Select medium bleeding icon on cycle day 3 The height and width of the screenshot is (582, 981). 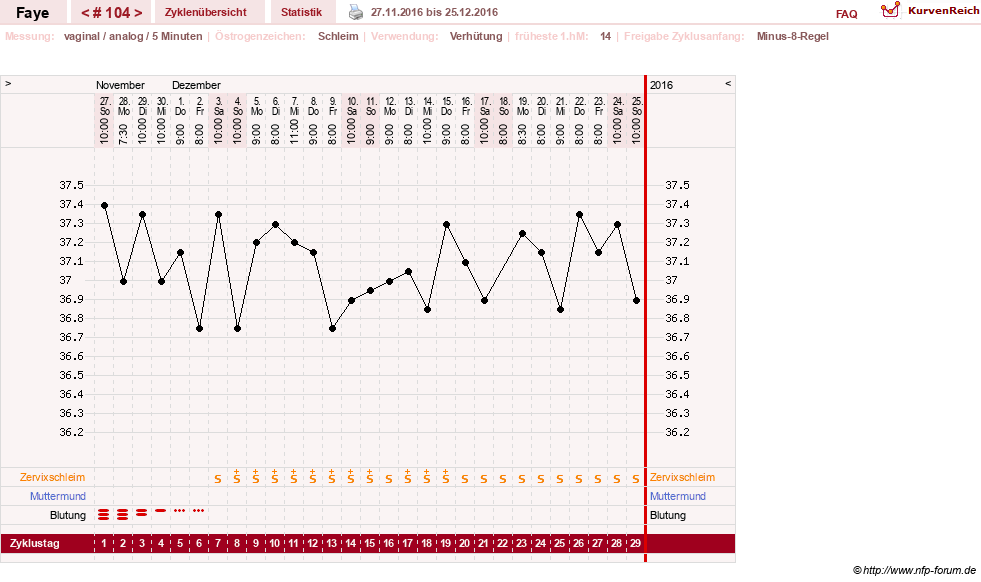coord(141,513)
